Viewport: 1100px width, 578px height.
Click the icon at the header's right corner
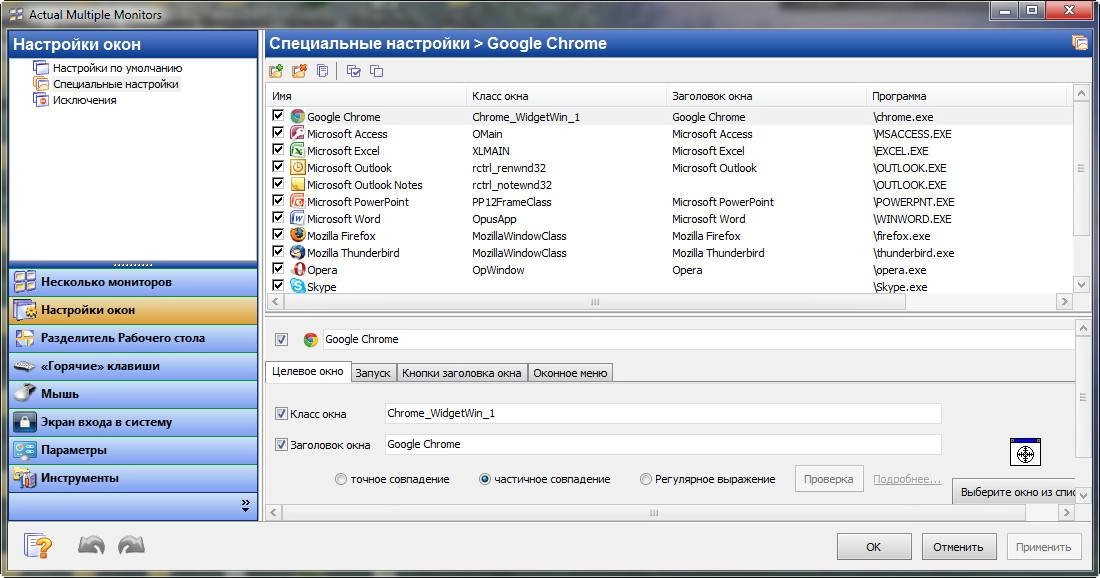(1079, 43)
